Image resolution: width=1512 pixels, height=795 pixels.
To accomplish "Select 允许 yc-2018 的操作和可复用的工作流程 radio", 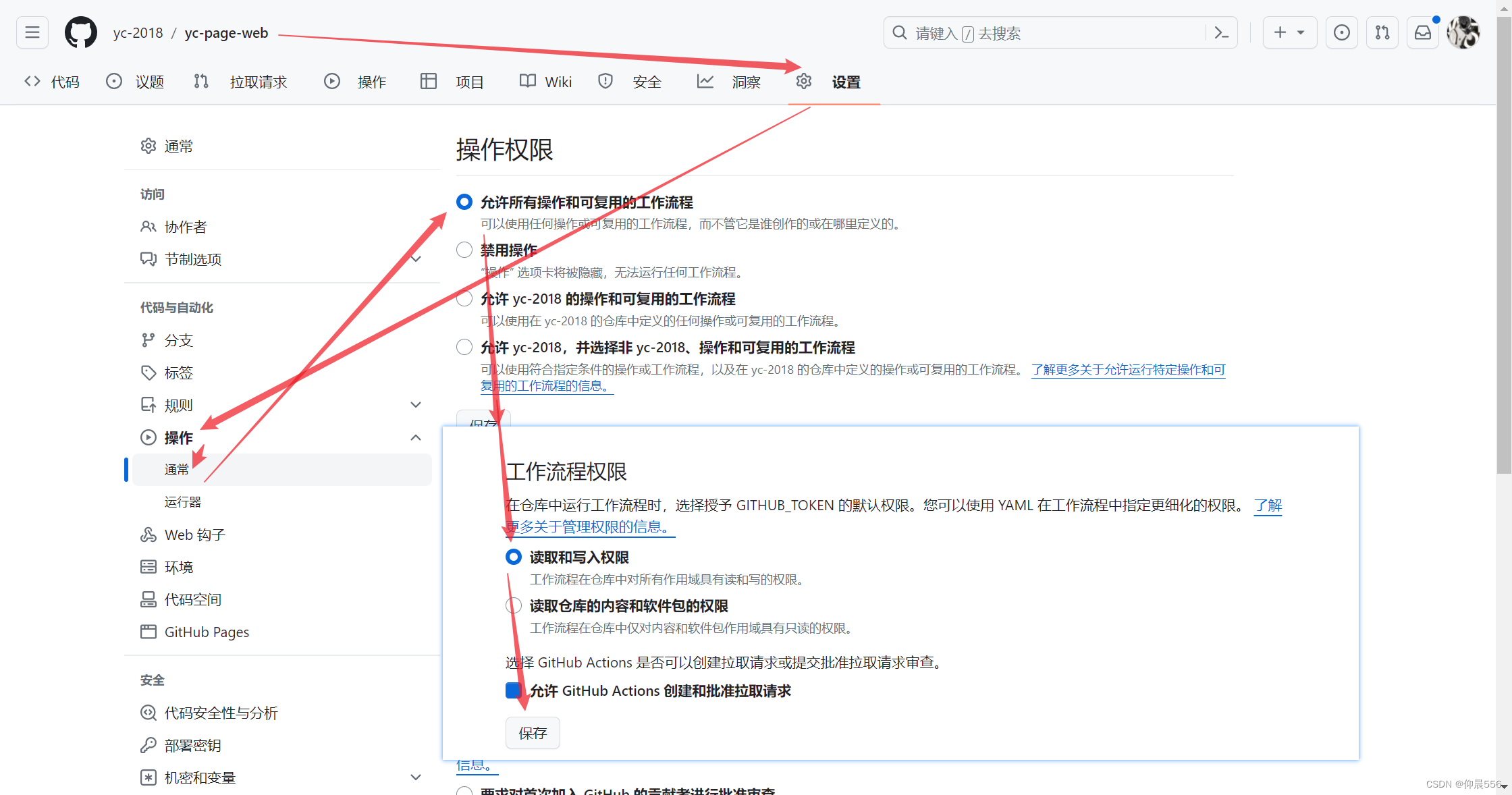I will coord(464,298).
